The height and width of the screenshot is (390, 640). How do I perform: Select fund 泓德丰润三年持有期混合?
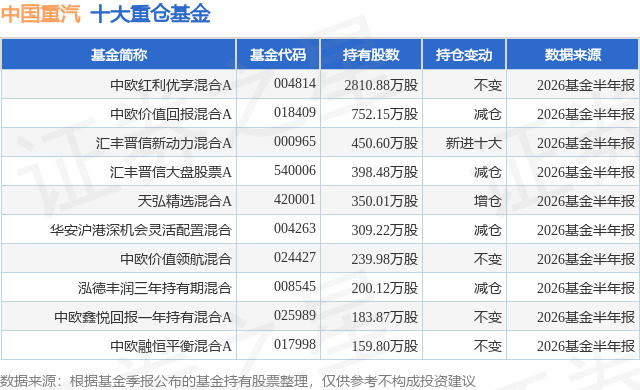tap(155, 288)
